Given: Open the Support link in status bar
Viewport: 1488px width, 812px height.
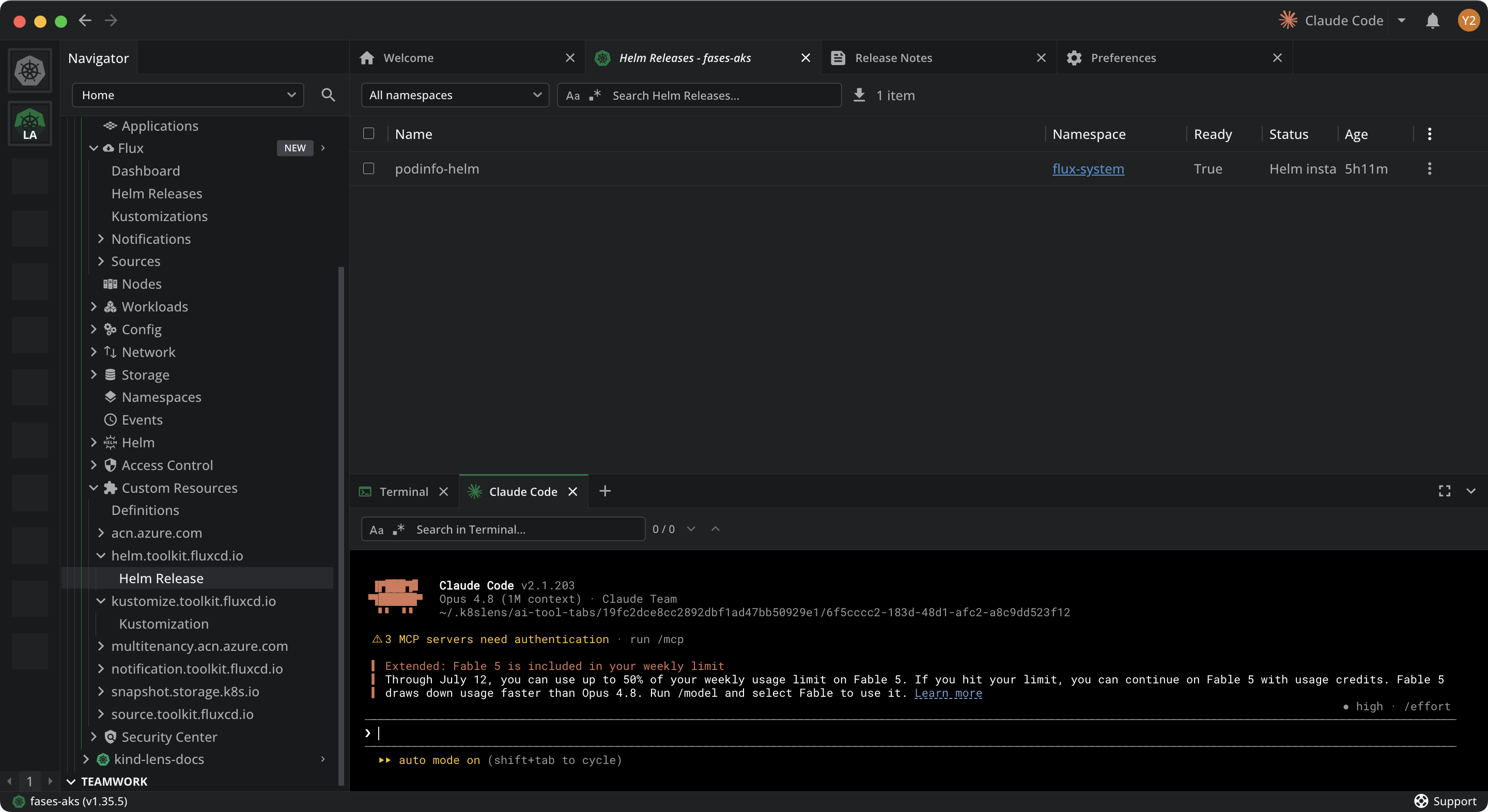Looking at the screenshot, I should [x=1445, y=801].
